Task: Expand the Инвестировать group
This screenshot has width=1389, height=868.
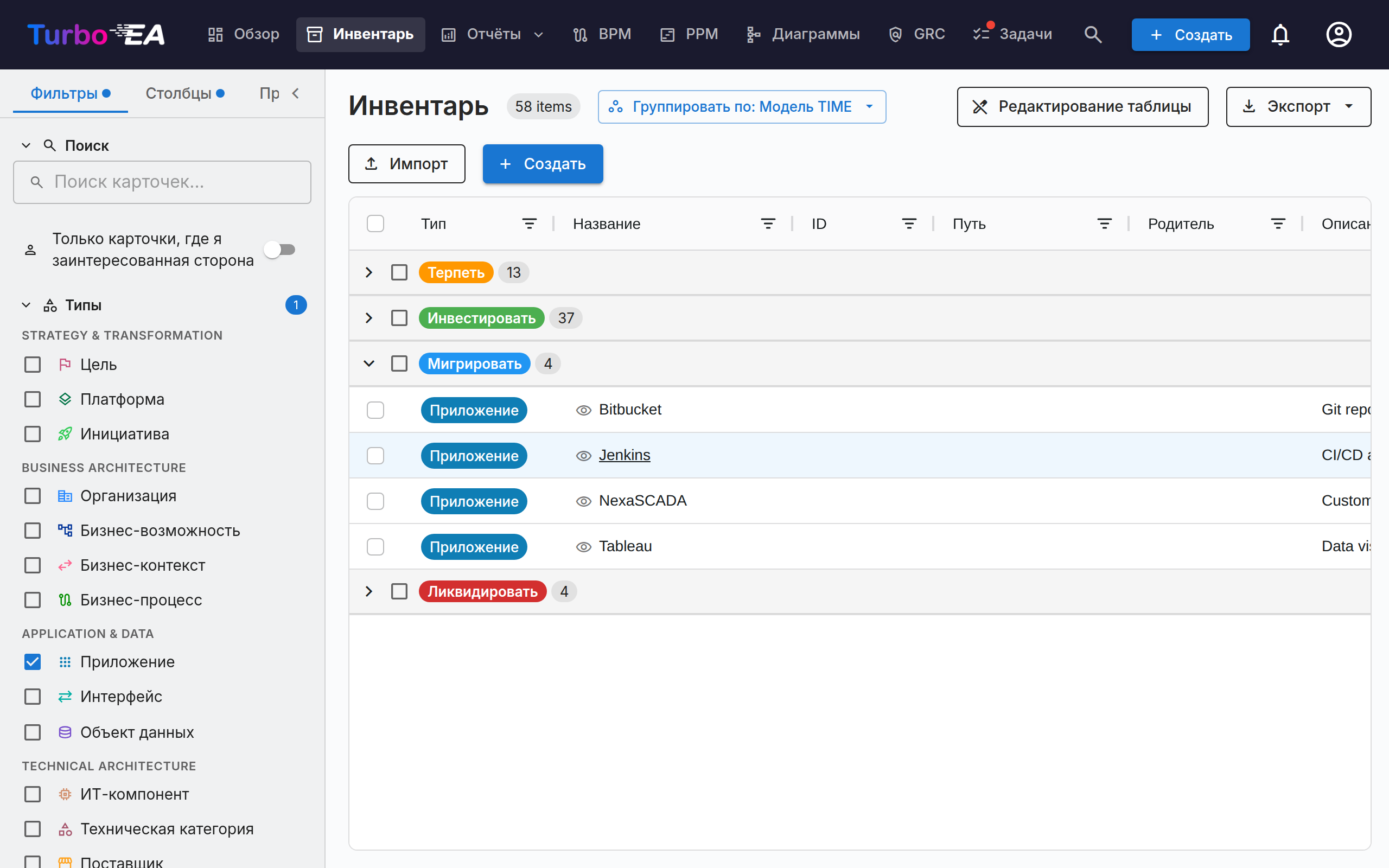Action: [x=369, y=318]
